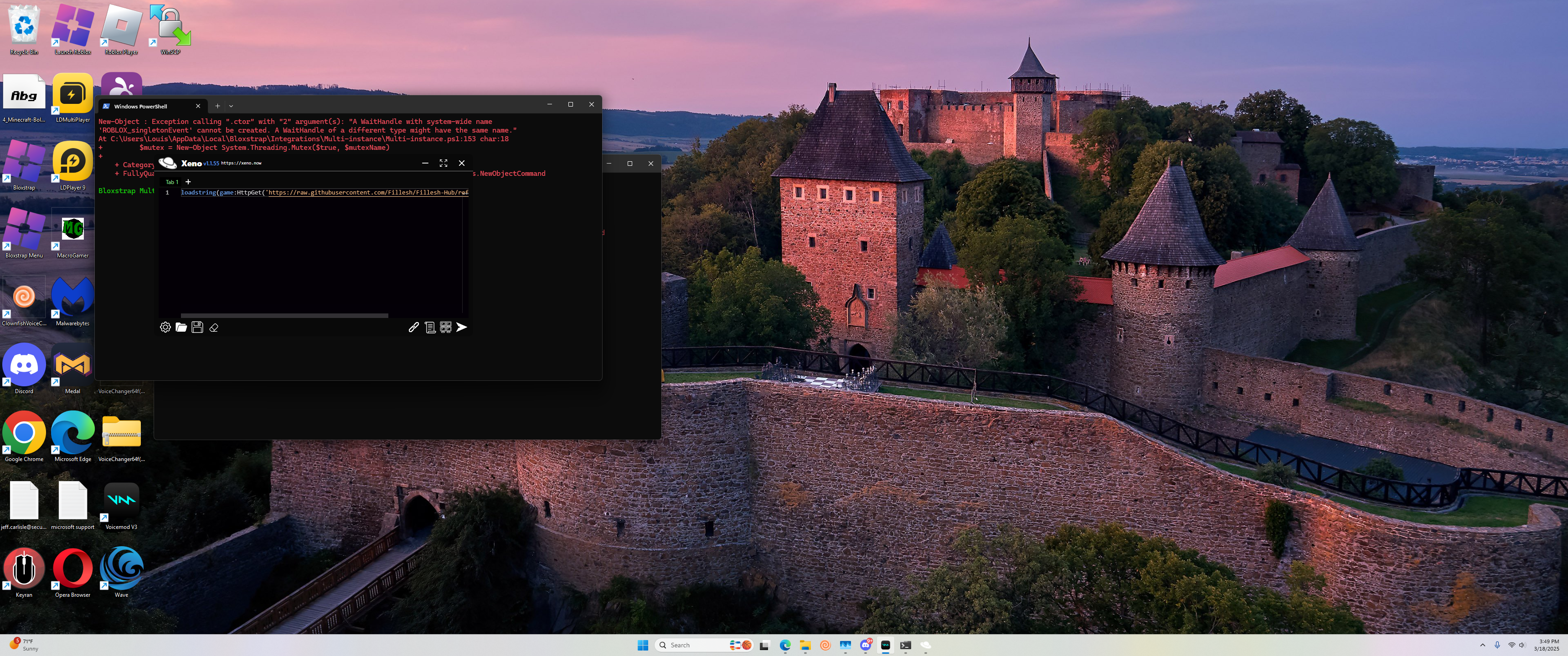Select the yellow VoiceChanger64f zipped folder
The width and height of the screenshot is (1568, 656).
(121, 437)
